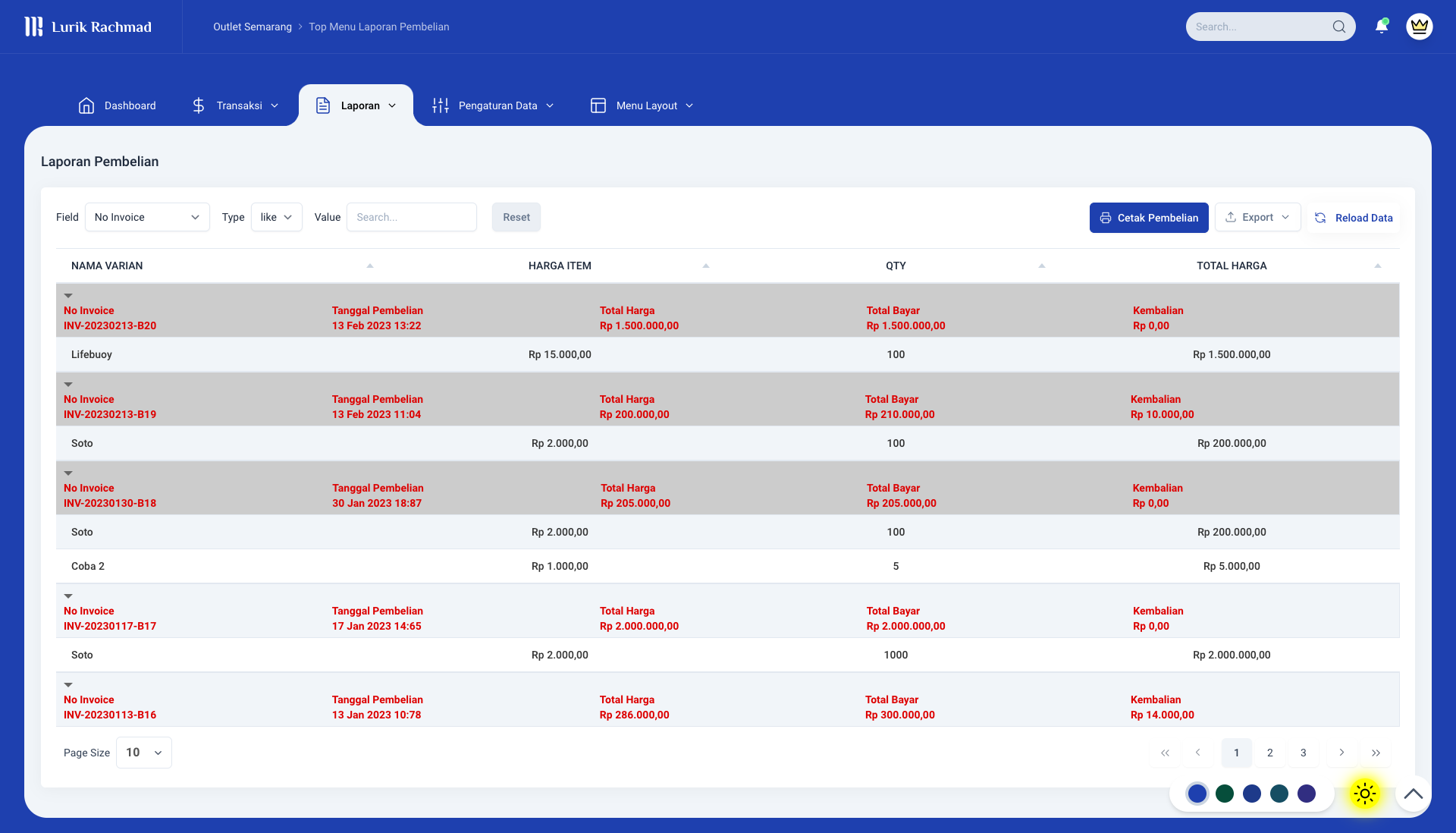Go to page 2 of results
Image resolution: width=1456 pixels, height=833 pixels.
[1269, 753]
